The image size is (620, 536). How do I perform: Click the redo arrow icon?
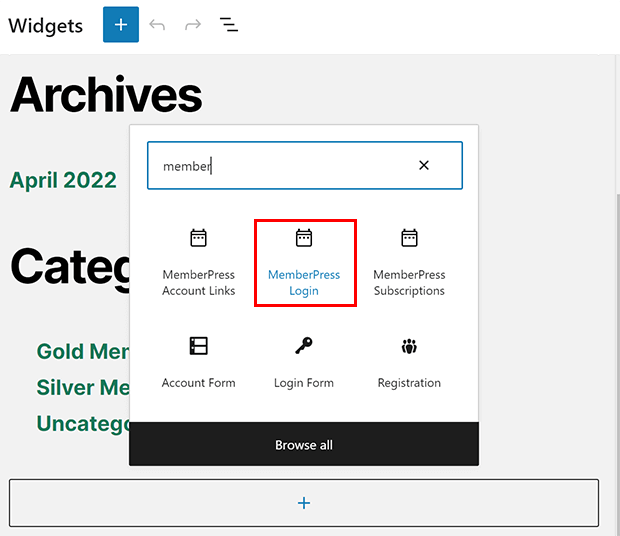pos(193,25)
